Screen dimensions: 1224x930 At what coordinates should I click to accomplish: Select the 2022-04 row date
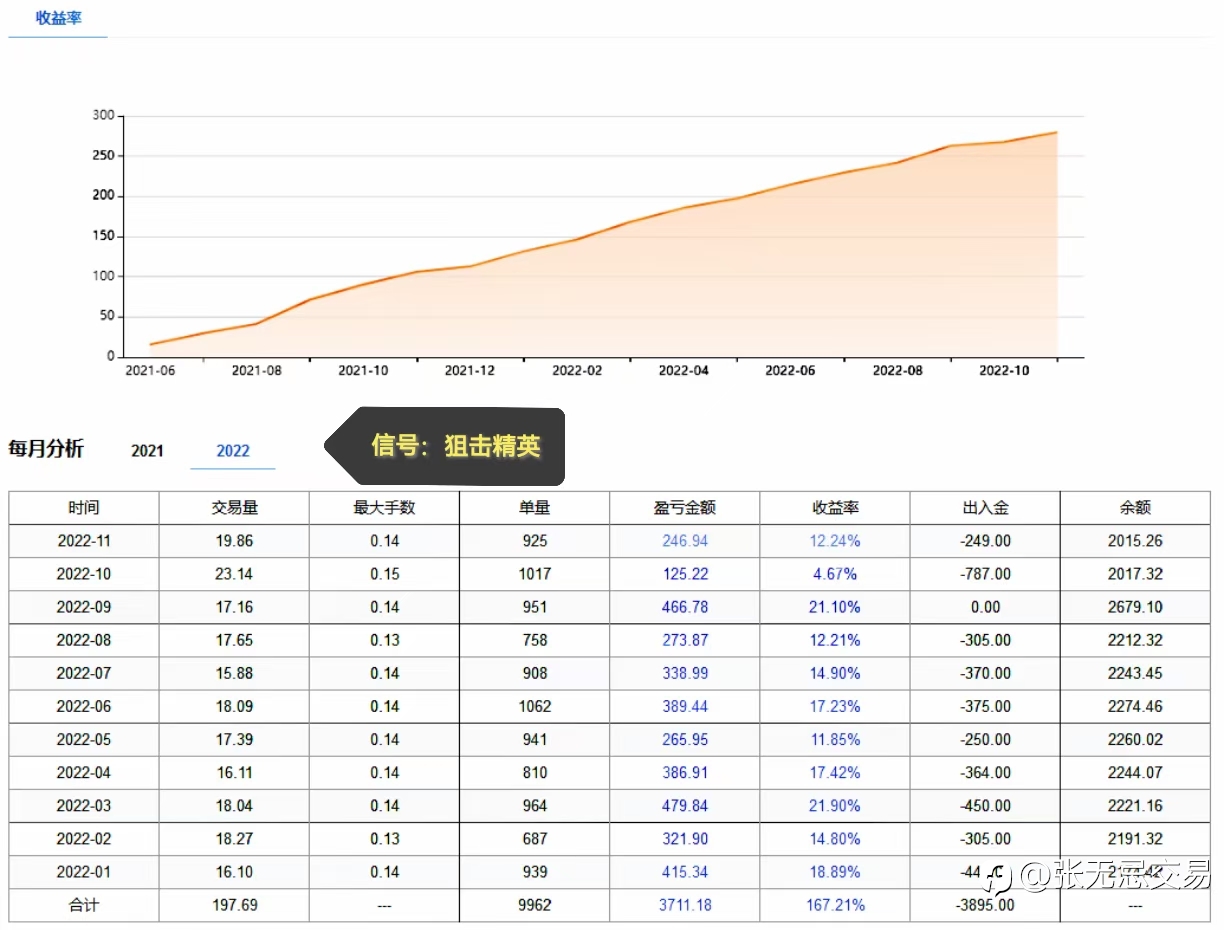click(x=84, y=773)
